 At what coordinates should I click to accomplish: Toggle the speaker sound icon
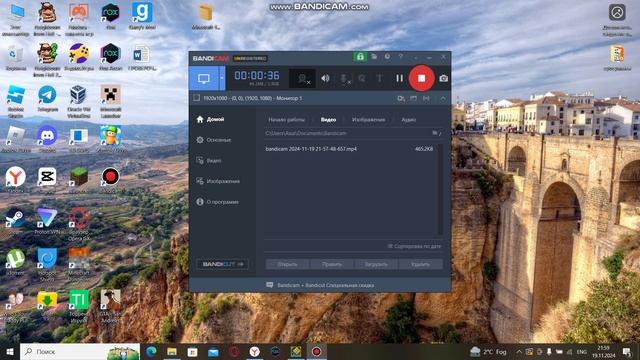click(x=325, y=78)
